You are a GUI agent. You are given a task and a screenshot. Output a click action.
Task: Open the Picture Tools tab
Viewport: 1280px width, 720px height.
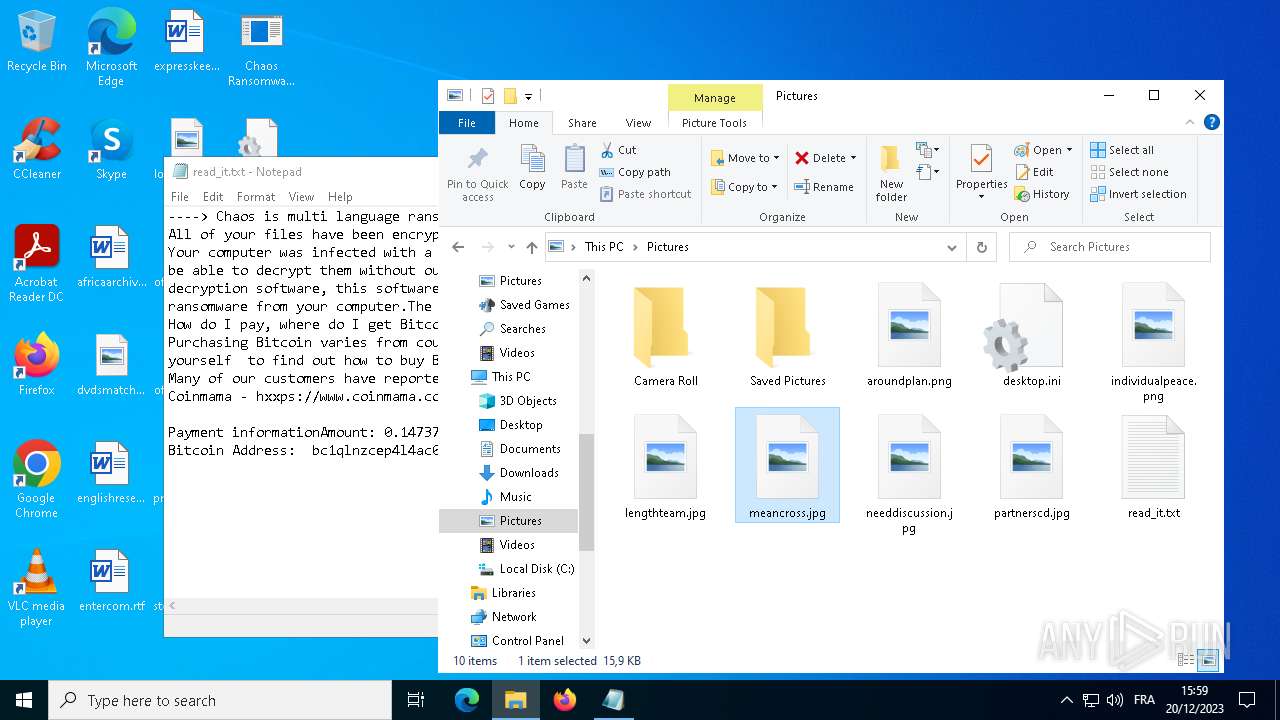(x=714, y=123)
